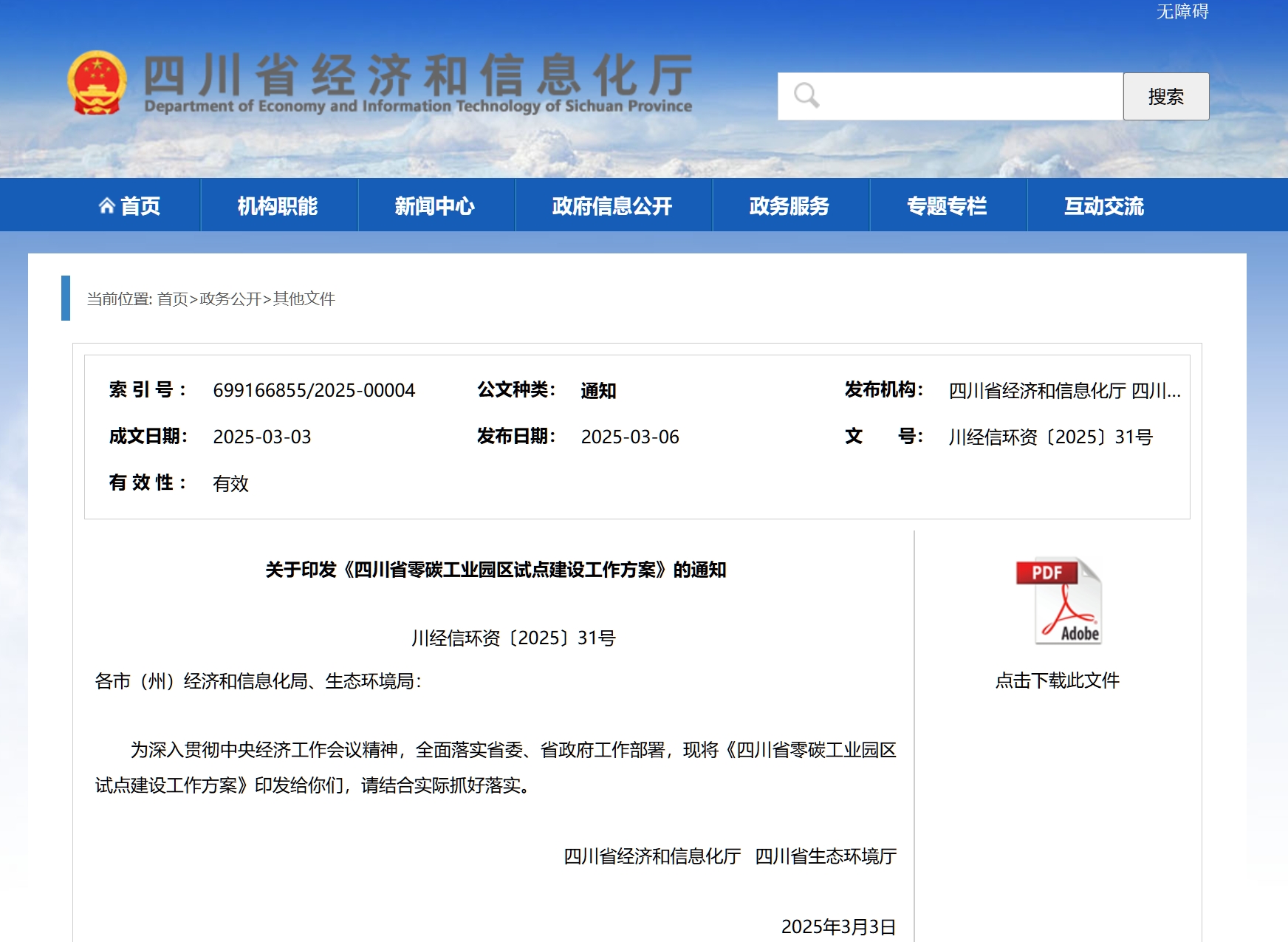Open the 机构职能 menu
This screenshot has height=942, width=1288.
coord(278,205)
